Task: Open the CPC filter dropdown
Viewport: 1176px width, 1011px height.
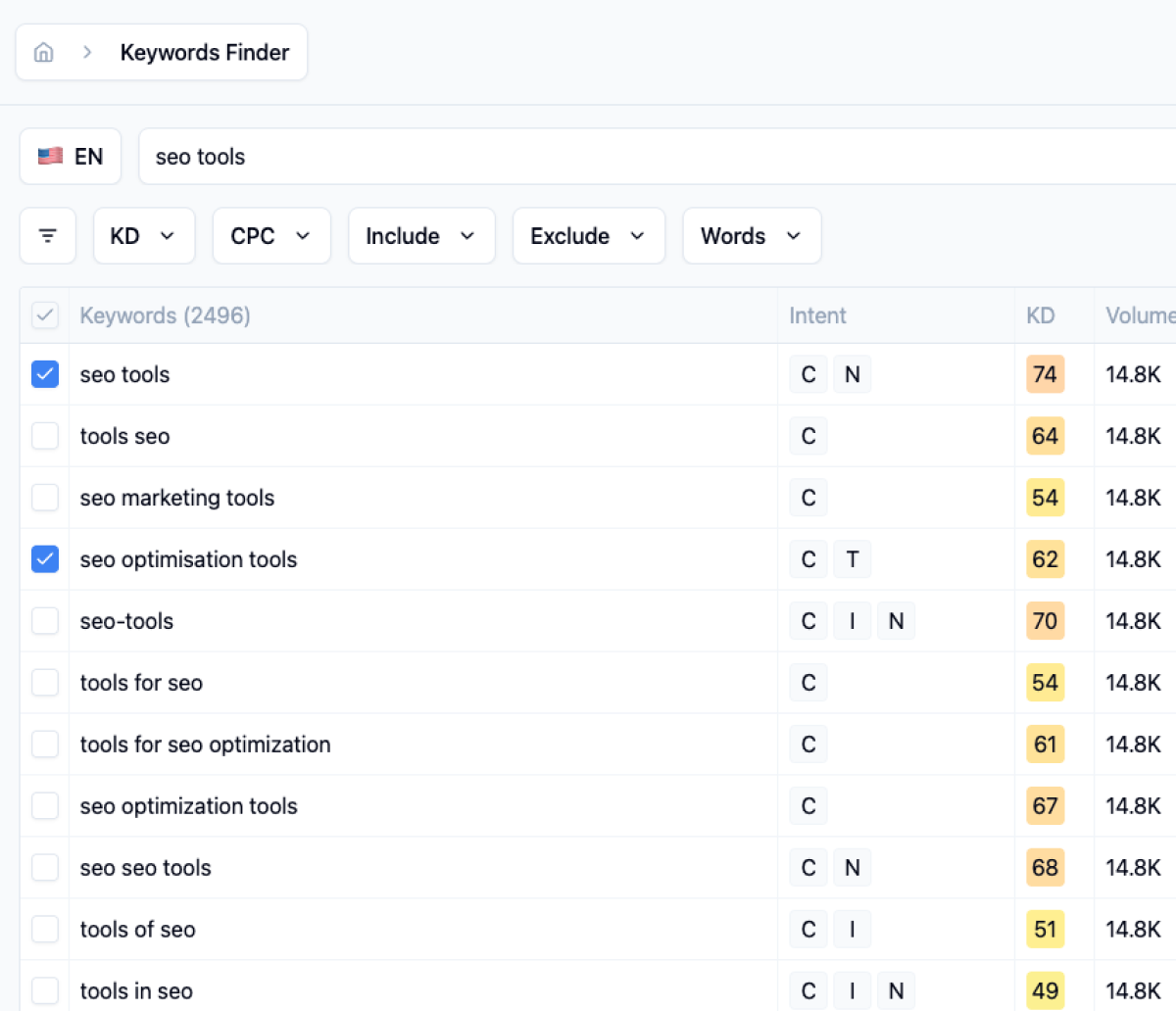Action: point(271,236)
